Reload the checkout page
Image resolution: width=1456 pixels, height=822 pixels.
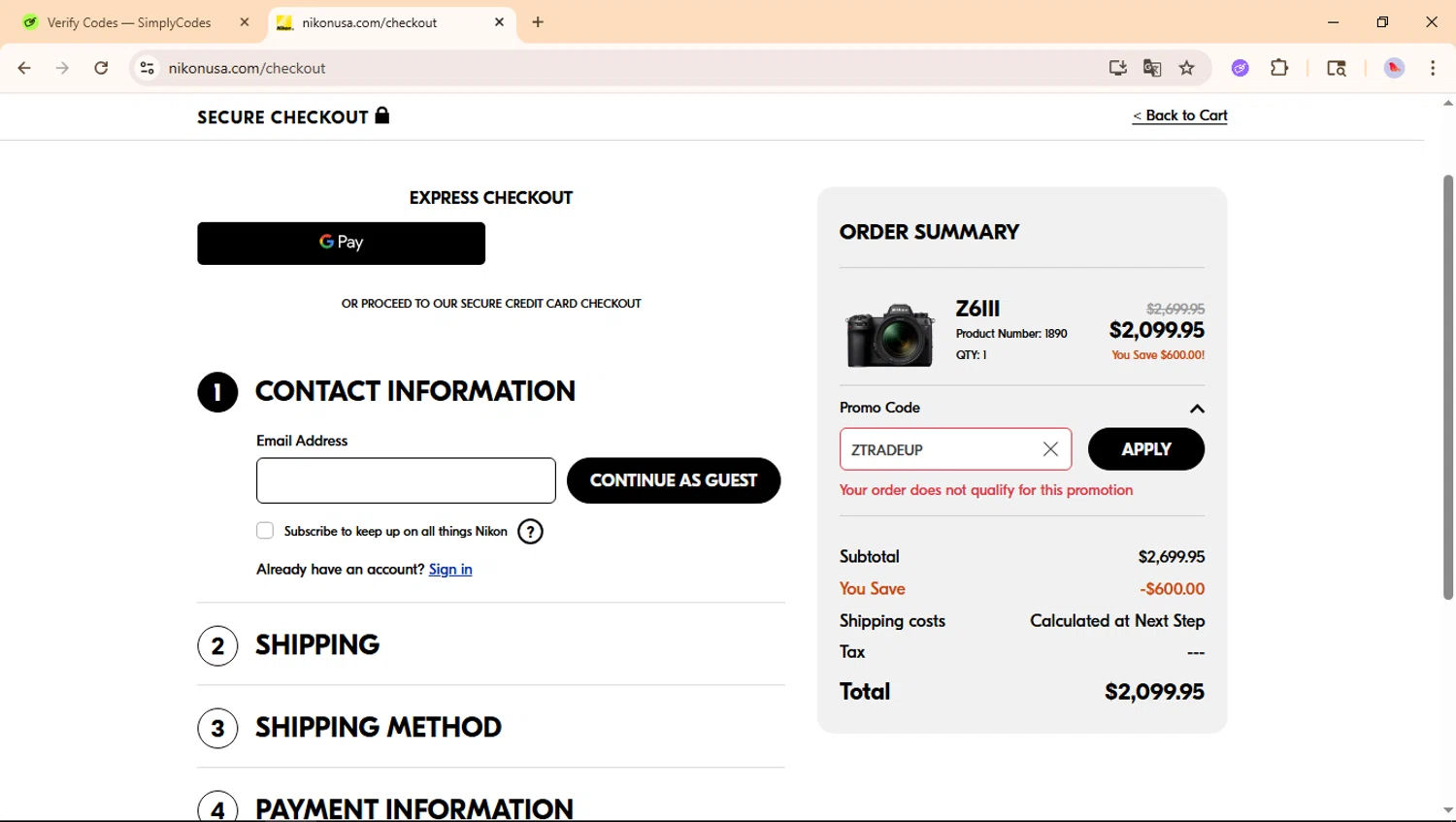101,68
